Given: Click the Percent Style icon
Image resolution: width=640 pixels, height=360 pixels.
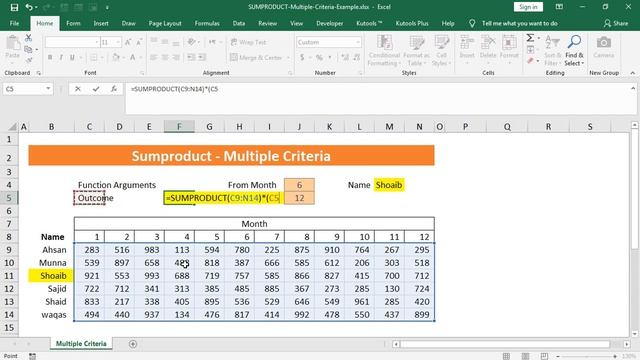Looking at the screenshot, I should click(x=319, y=58).
